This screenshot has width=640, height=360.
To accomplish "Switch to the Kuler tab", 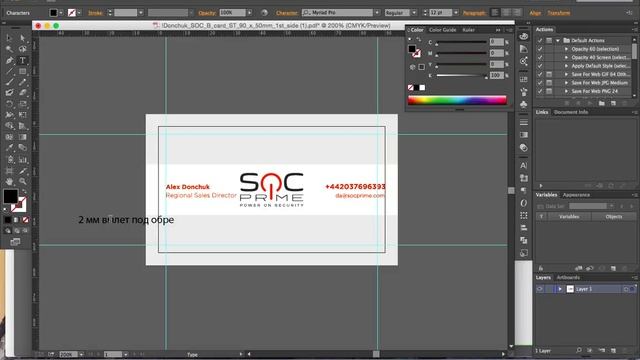I will tap(468, 30).
